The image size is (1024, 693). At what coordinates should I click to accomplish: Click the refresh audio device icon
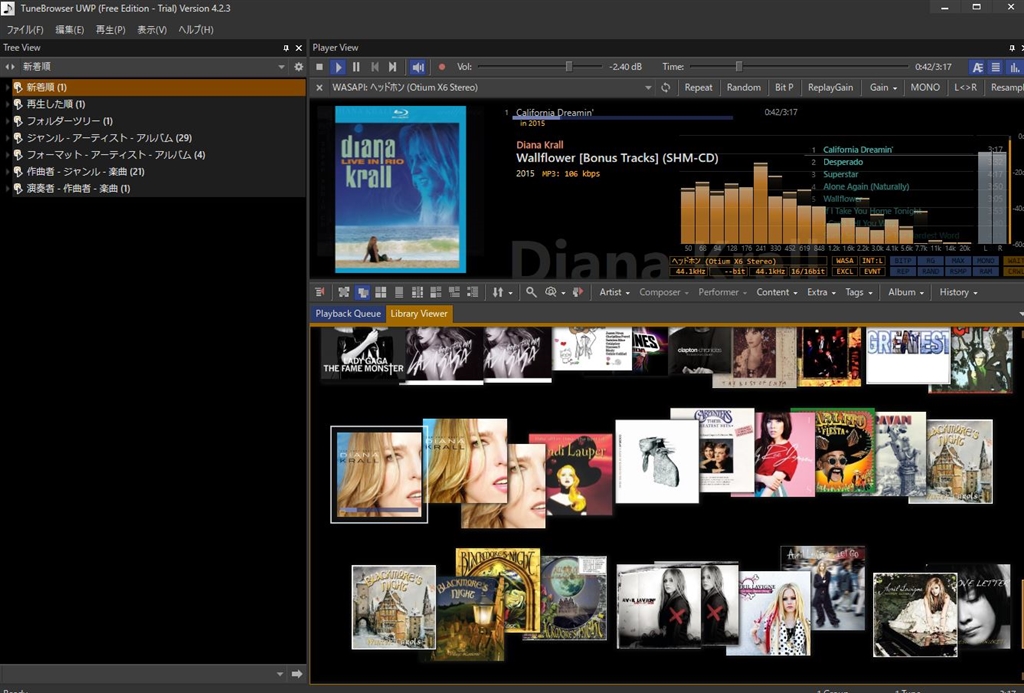pyautogui.click(x=666, y=88)
